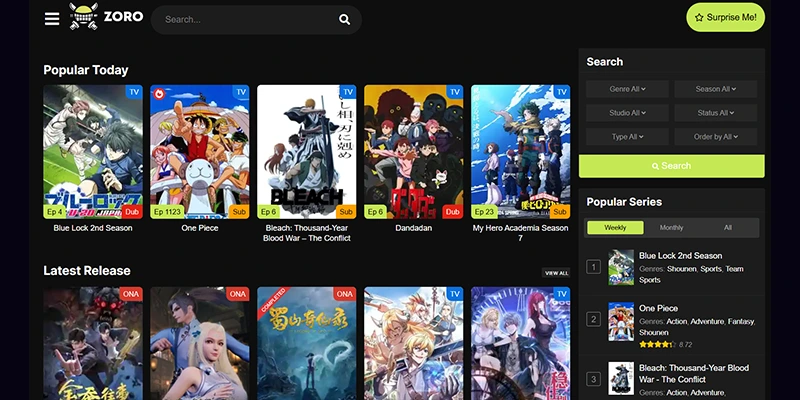Select the Weekly tab in Popular Series

click(615, 228)
